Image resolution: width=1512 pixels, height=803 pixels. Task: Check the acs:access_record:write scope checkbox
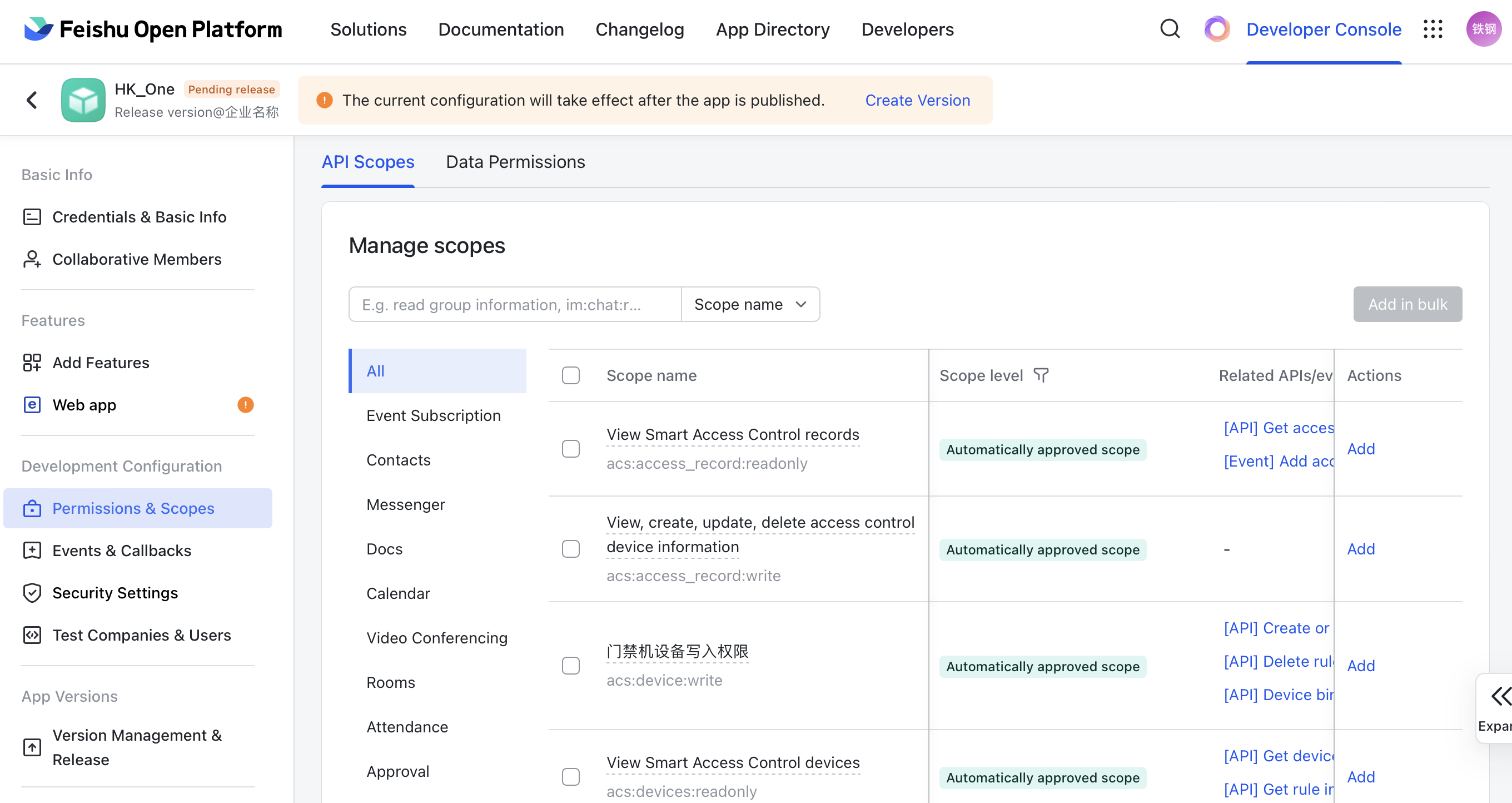pyautogui.click(x=570, y=549)
